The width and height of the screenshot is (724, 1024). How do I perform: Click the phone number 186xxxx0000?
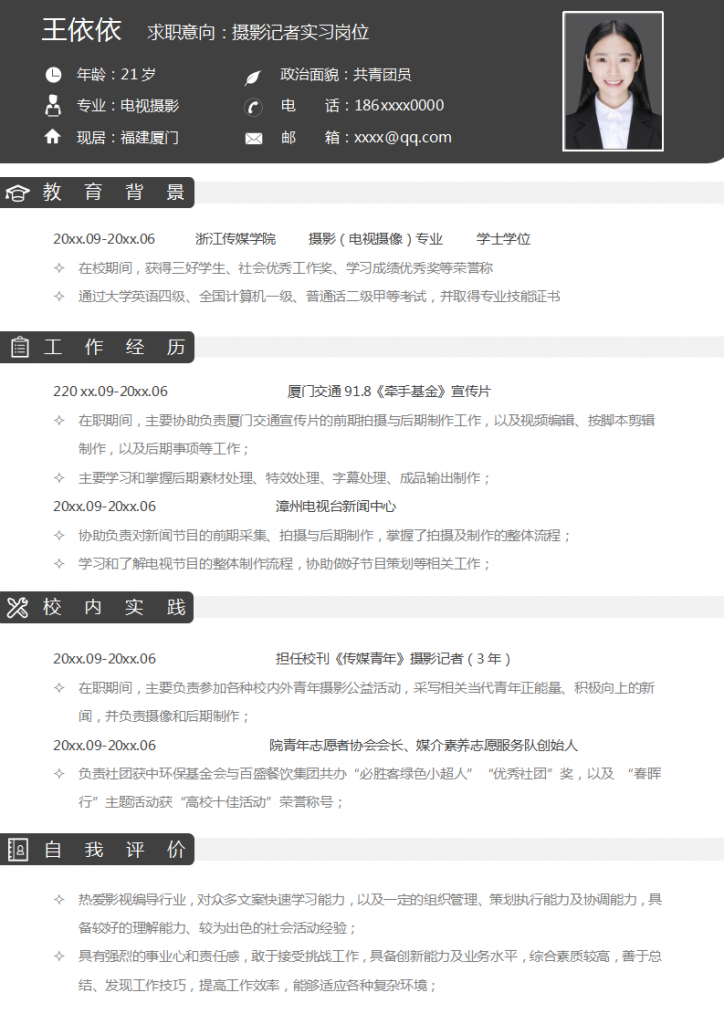pyautogui.click(x=399, y=105)
